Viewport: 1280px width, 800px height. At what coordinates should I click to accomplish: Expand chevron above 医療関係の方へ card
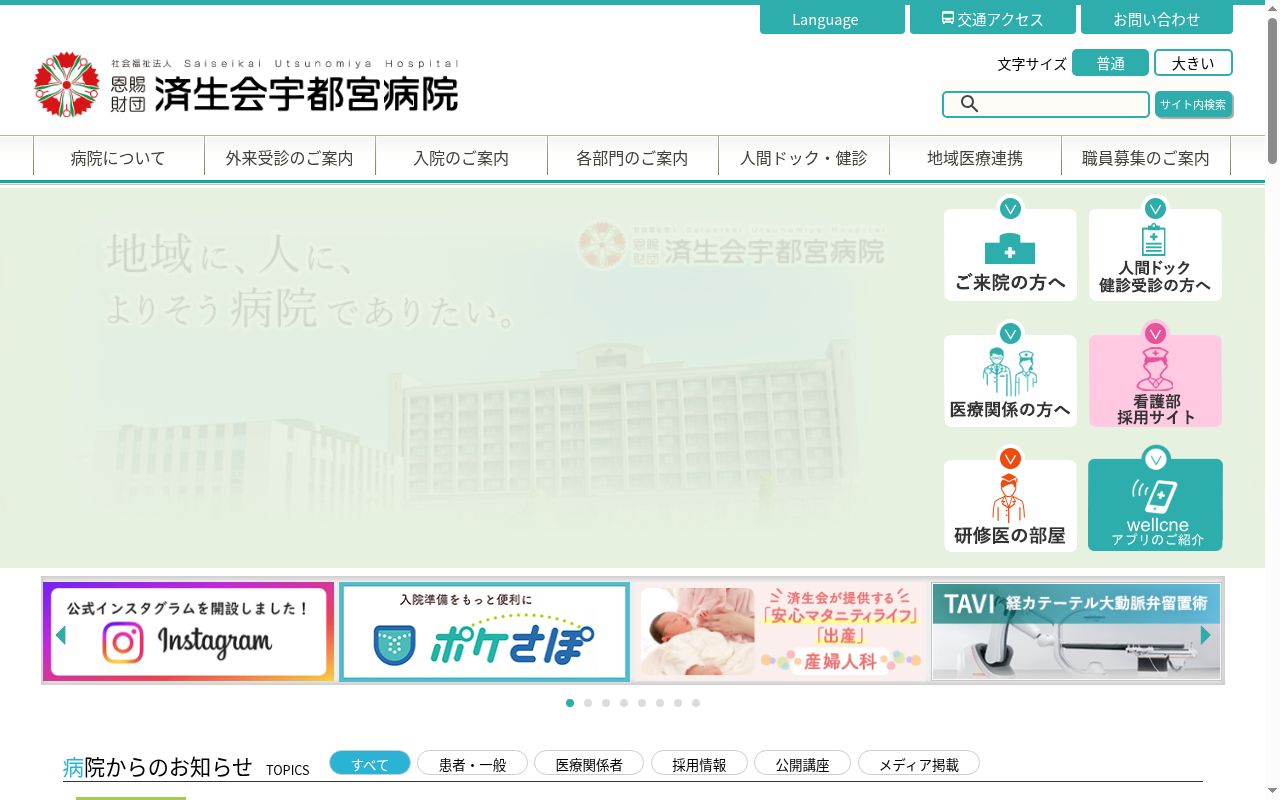pyautogui.click(x=1010, y=334)
